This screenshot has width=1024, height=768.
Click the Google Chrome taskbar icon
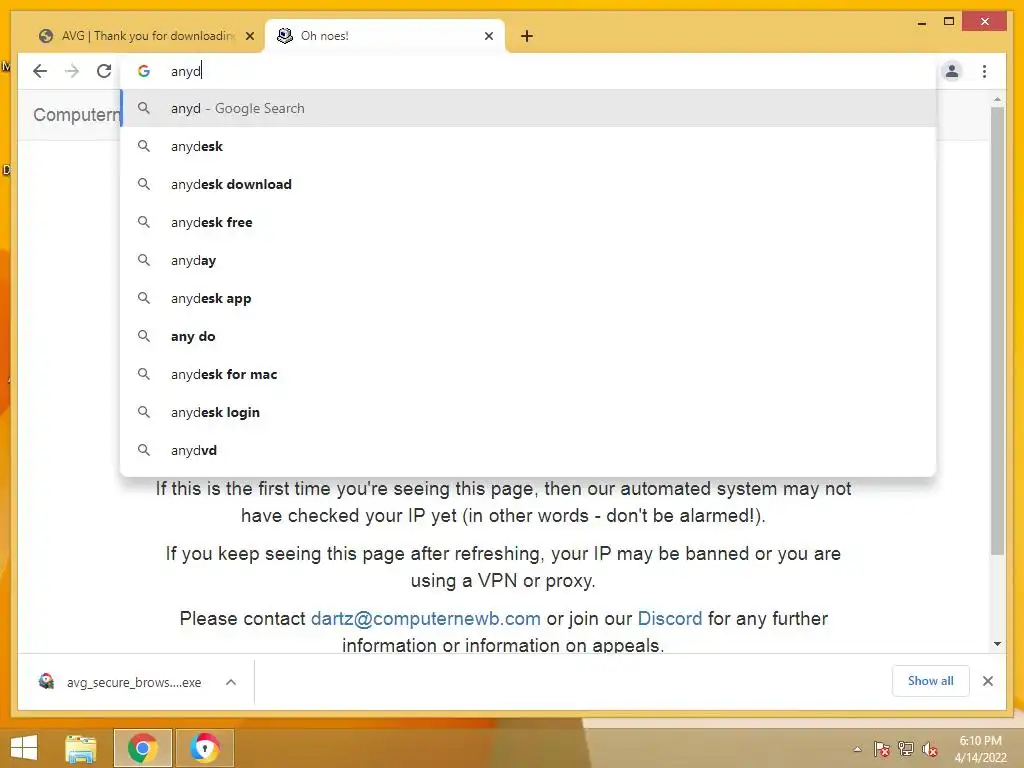[142, 748]
